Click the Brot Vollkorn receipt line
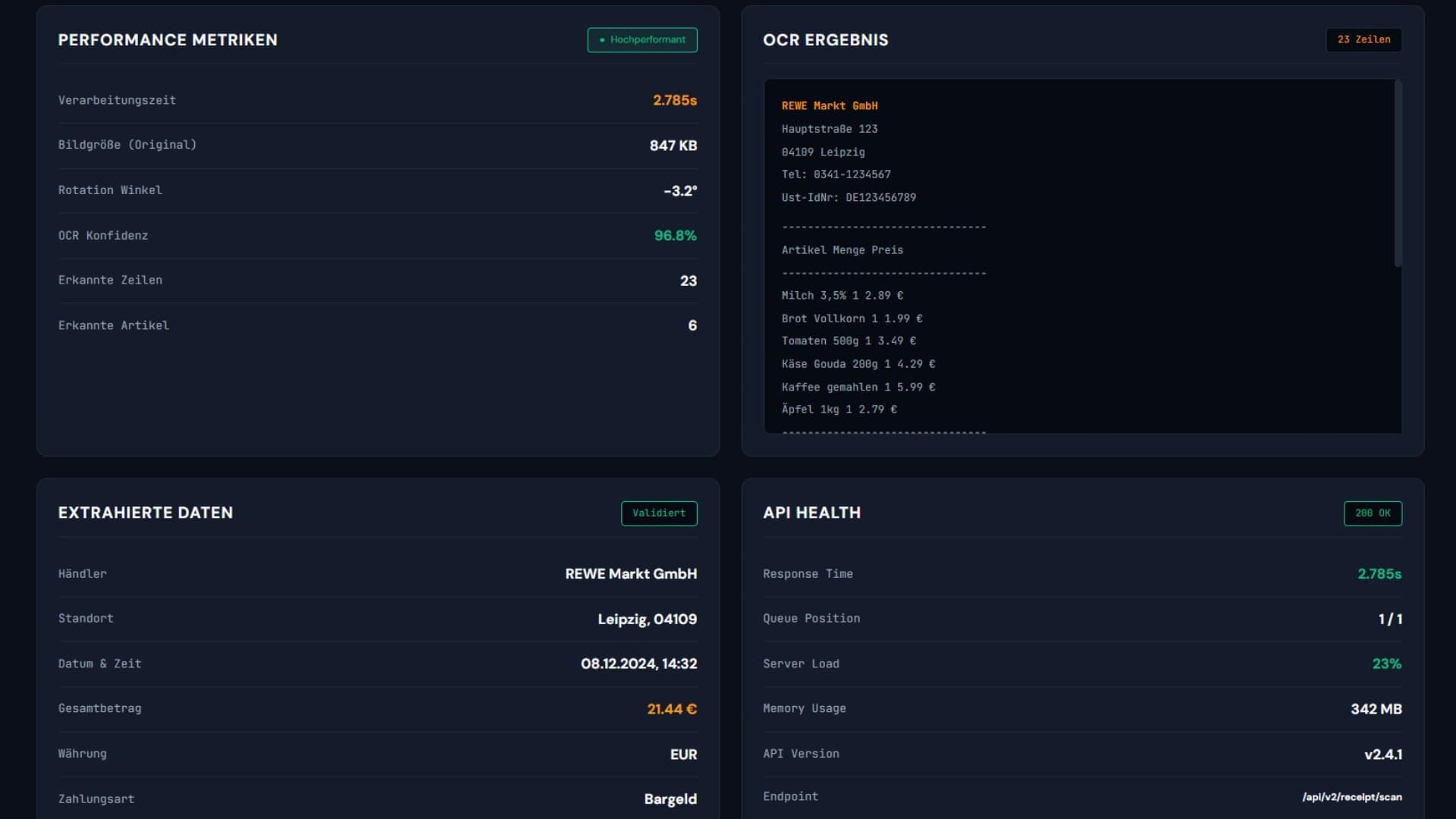Image resolution: width=1456 pixels, height=819 pixels. (852, 318)
